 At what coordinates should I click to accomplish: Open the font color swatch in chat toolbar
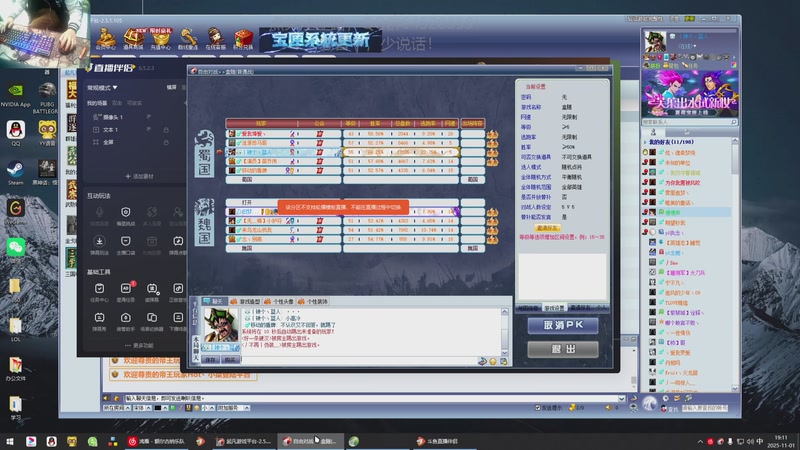tap(158, 408)
